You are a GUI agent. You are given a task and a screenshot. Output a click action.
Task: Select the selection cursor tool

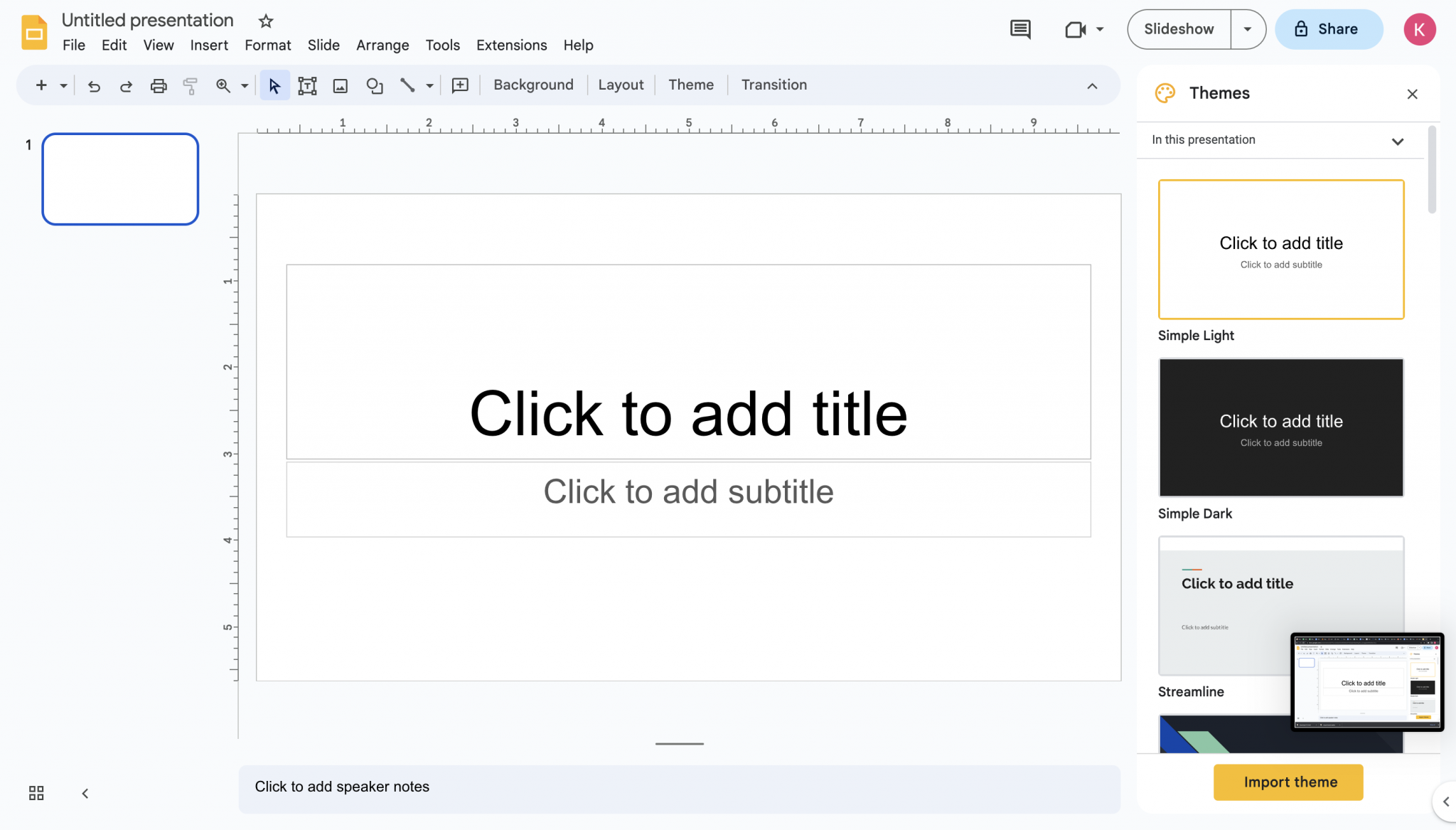click(274, 85)
